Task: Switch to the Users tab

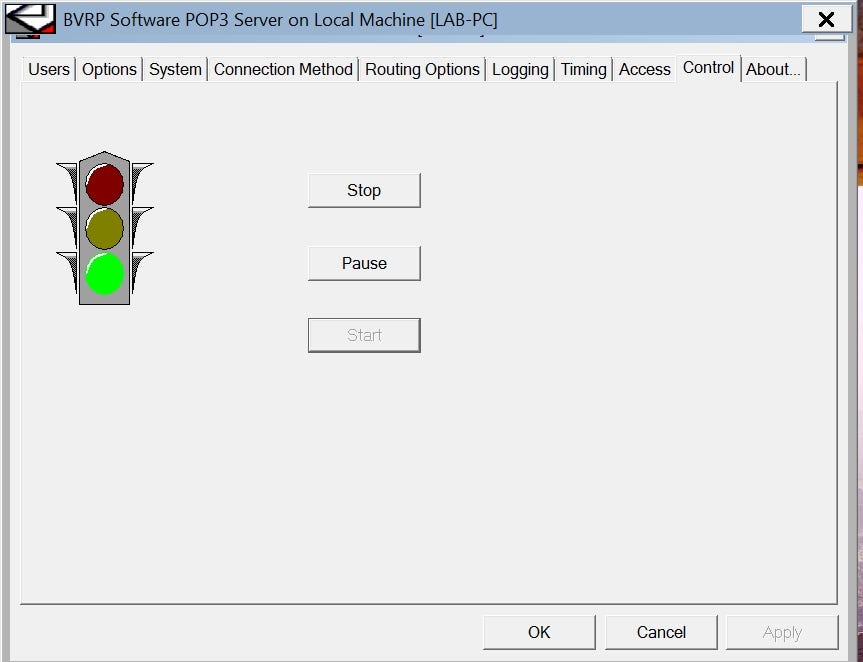Action: pyautogui.click(x=48, y=69)
